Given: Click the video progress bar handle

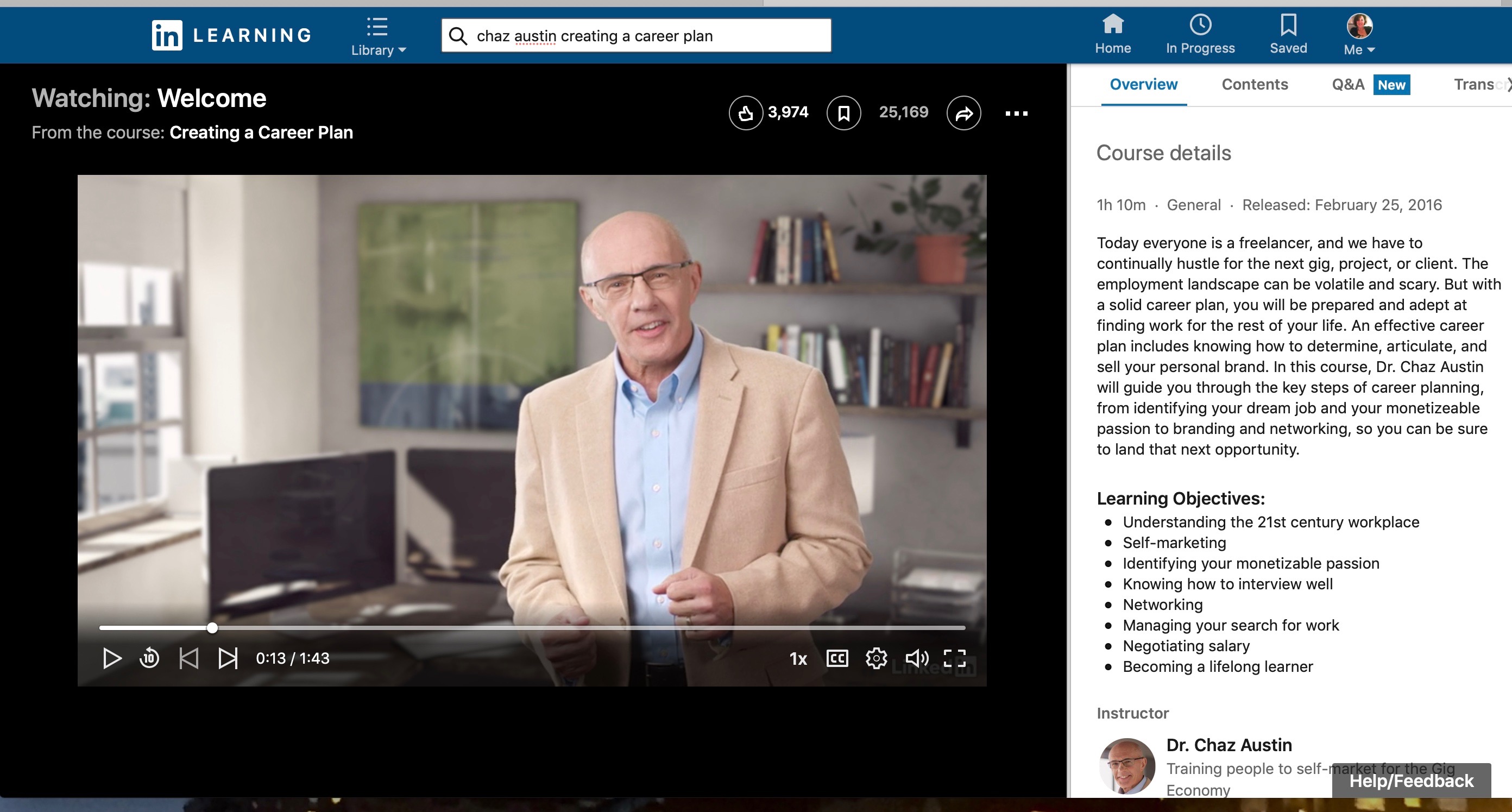Looking at the screenshot, I should [x=212, y=628].
